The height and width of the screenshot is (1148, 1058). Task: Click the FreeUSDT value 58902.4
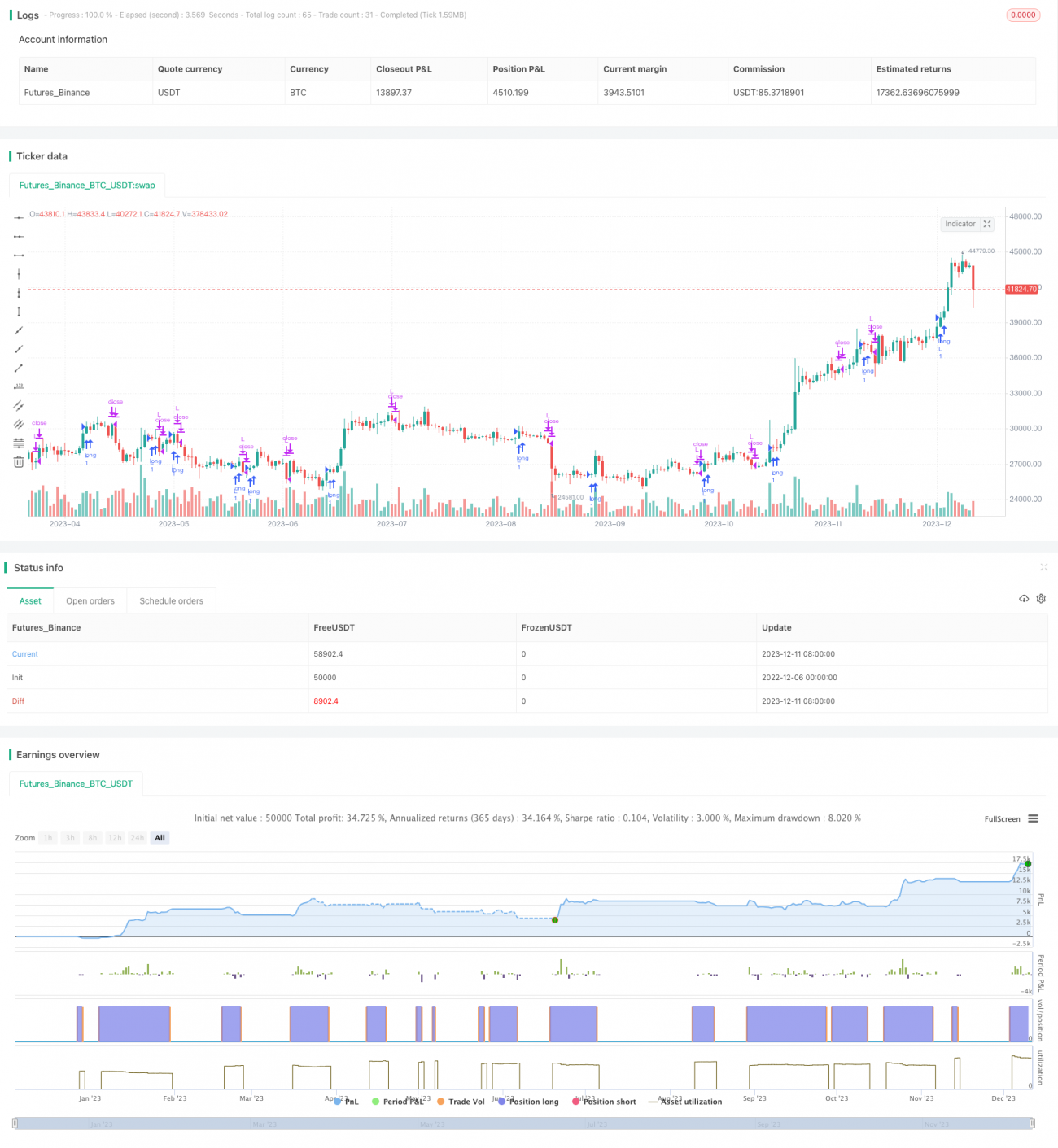pos(328,654)
